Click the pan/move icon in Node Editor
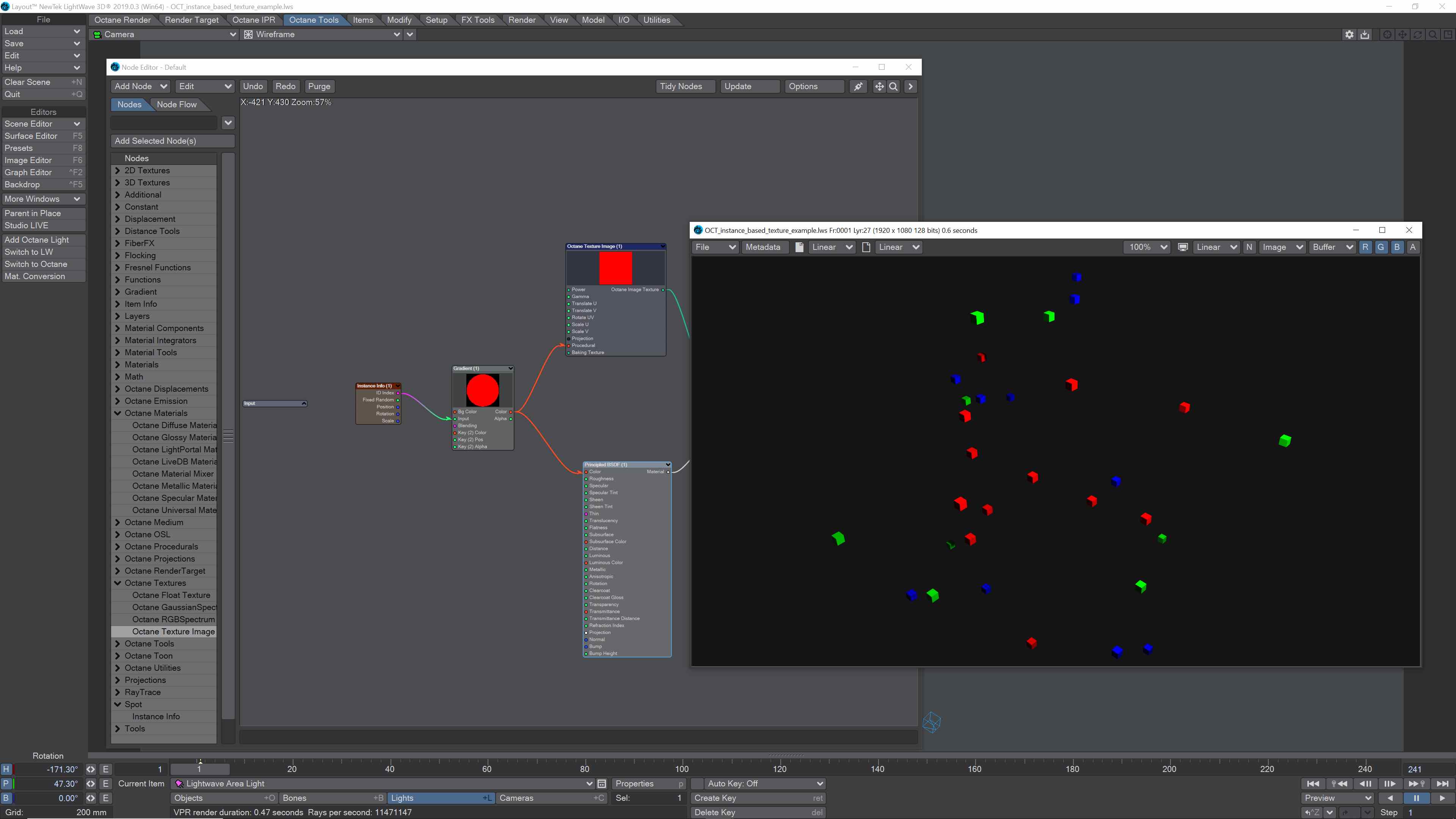Viewport: 1456px width, 819px height. tap(879, 86)
